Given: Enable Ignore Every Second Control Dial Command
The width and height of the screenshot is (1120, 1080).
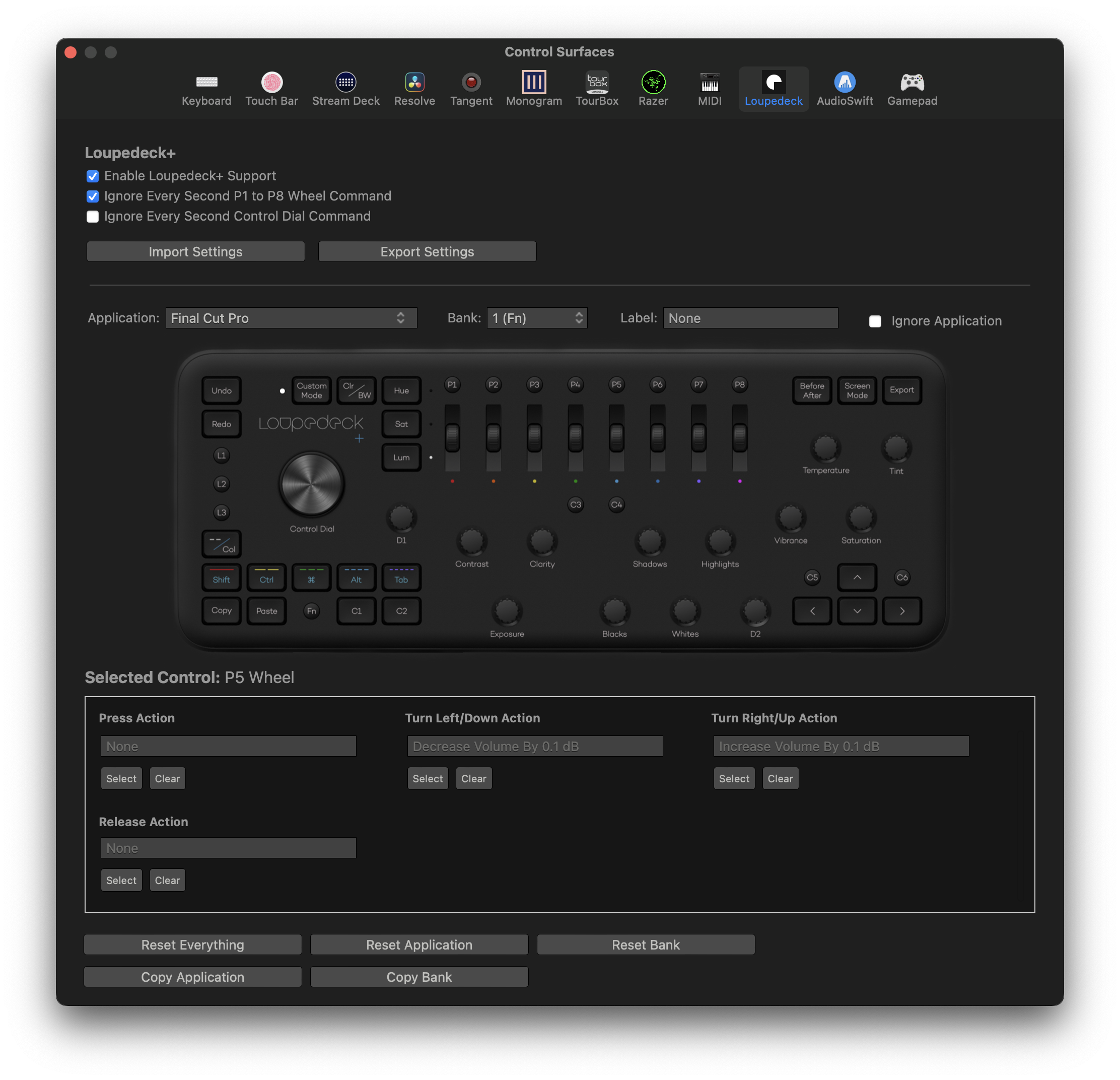Looking at the screenshot, I should (x=93, y=216).
